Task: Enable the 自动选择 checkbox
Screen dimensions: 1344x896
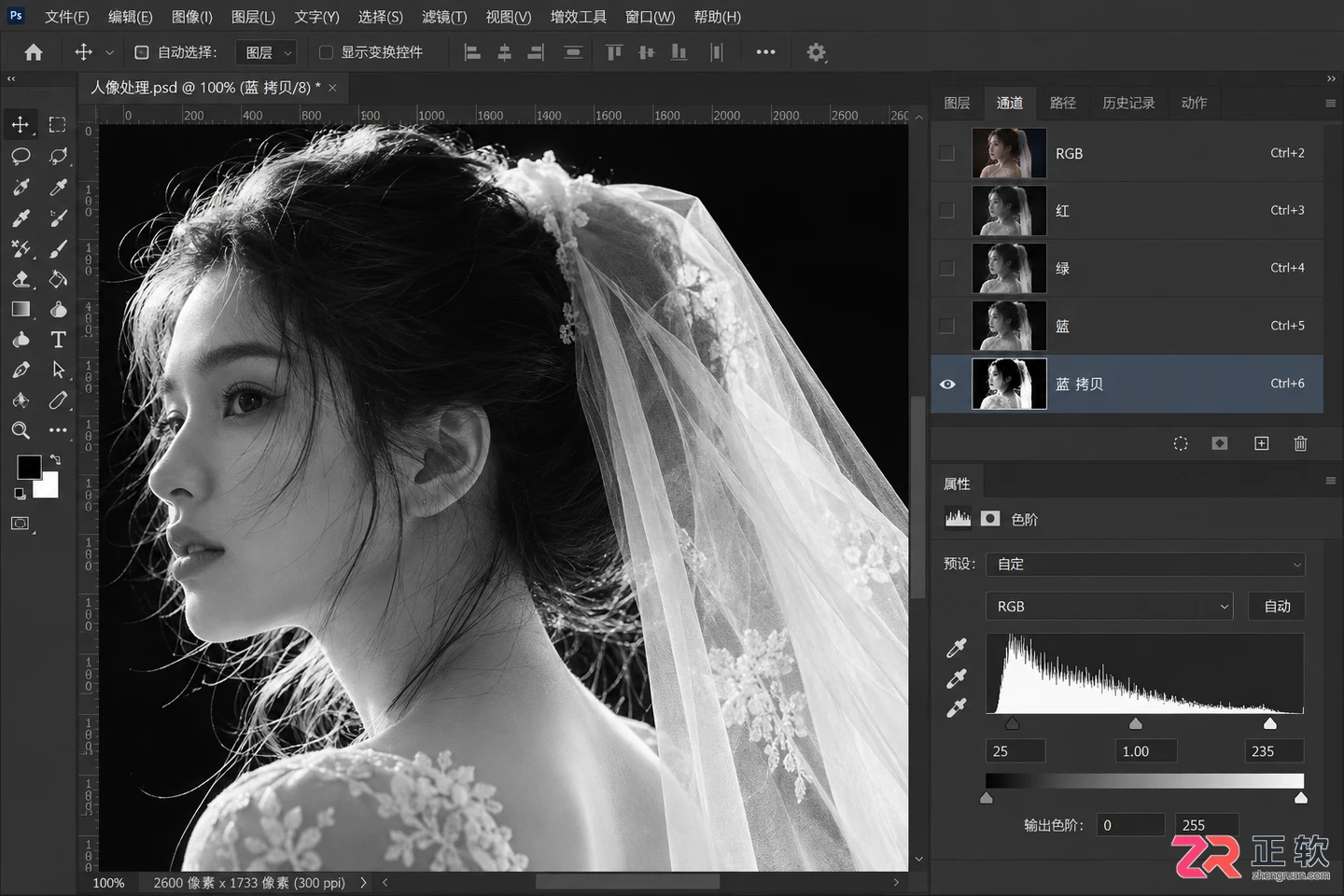Action: click(x=142, y=52)
